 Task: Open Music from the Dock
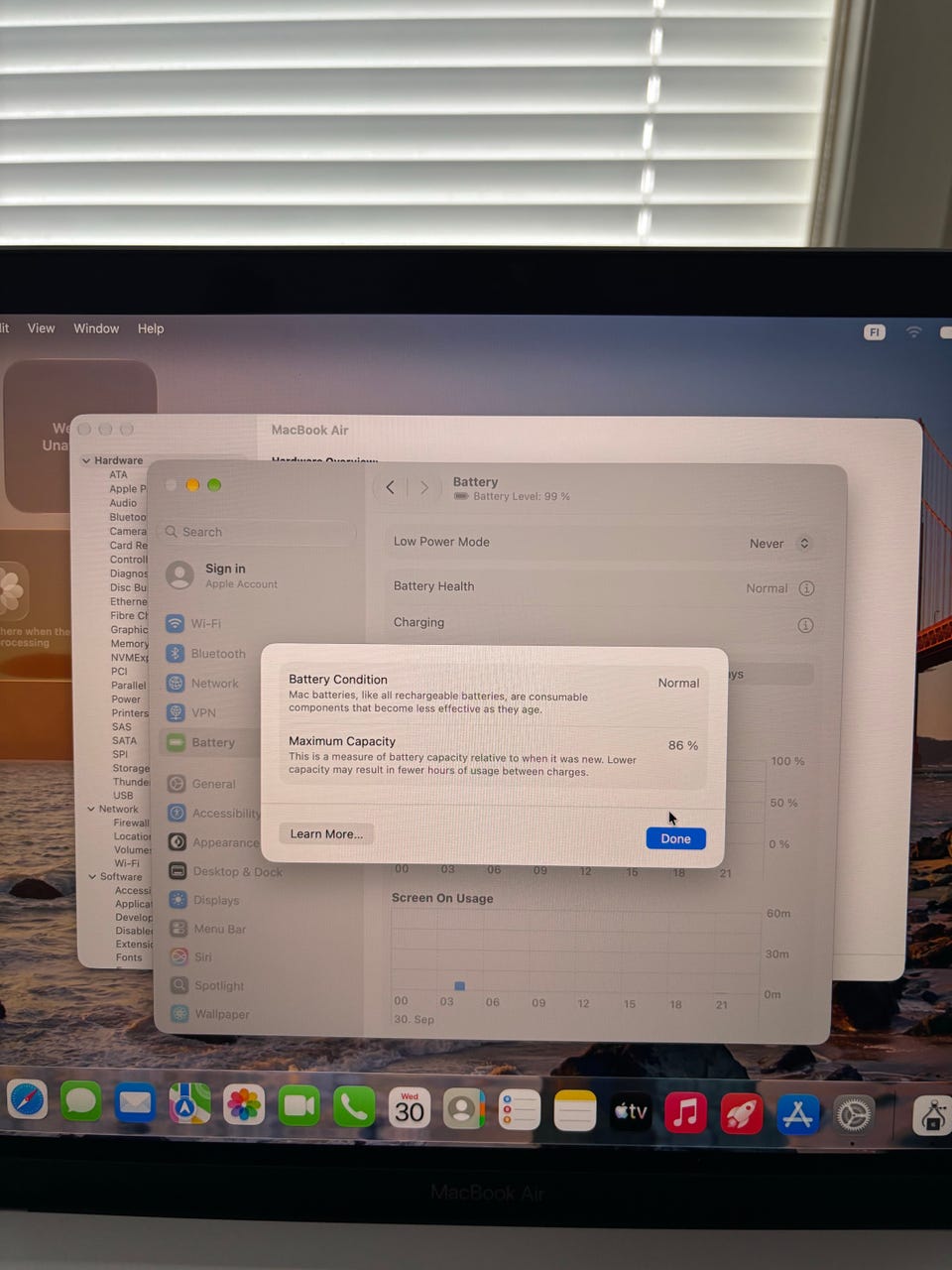point(685,1113)
